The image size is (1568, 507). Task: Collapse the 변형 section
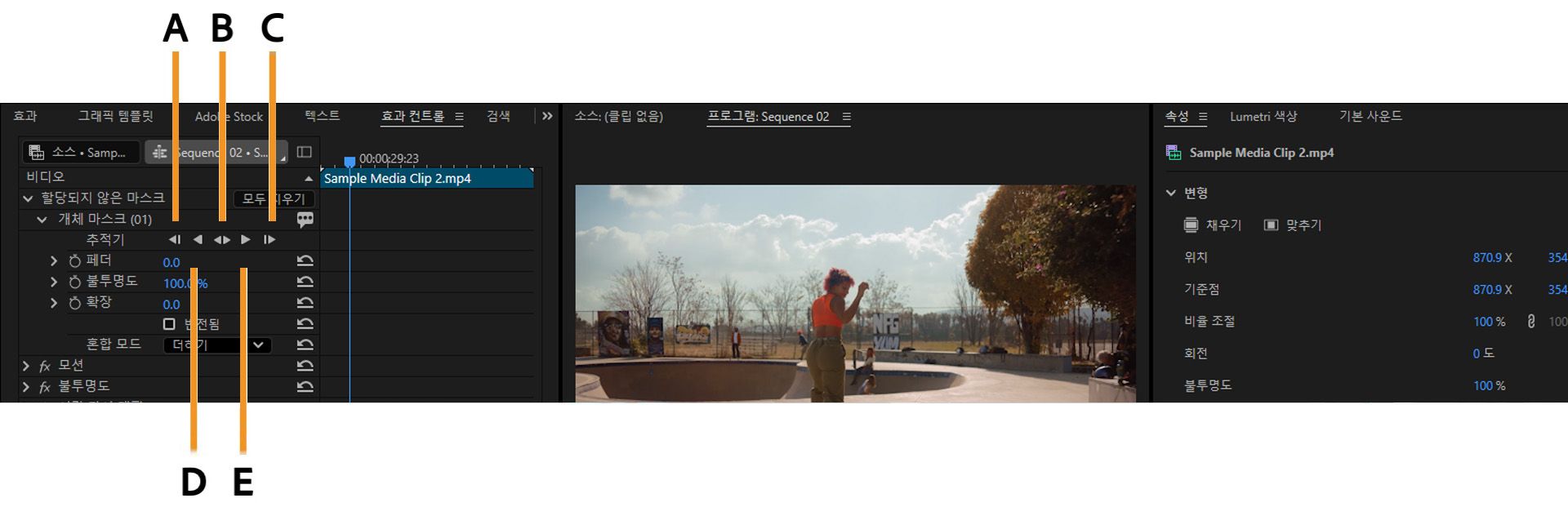1171,193
